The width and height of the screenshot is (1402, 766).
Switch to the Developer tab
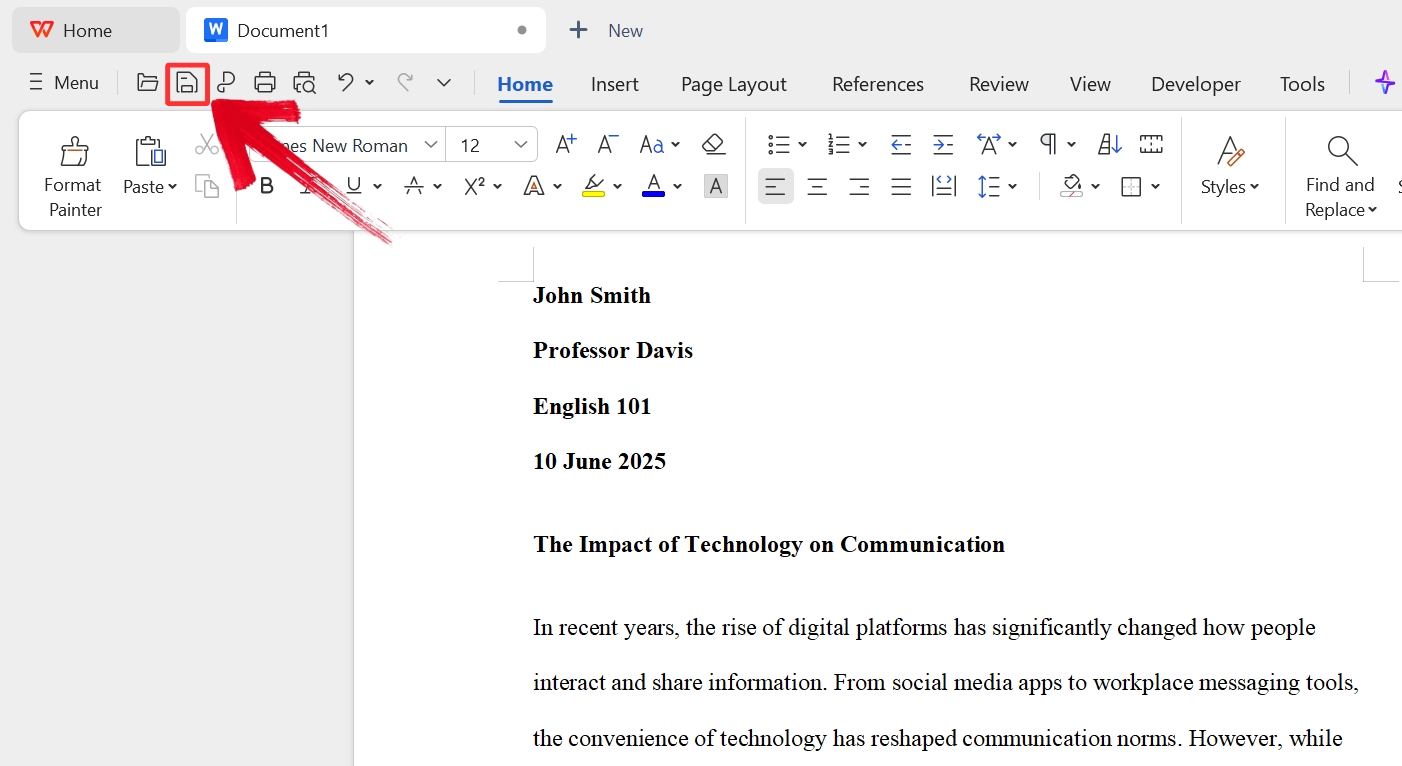pos(1196,84)
